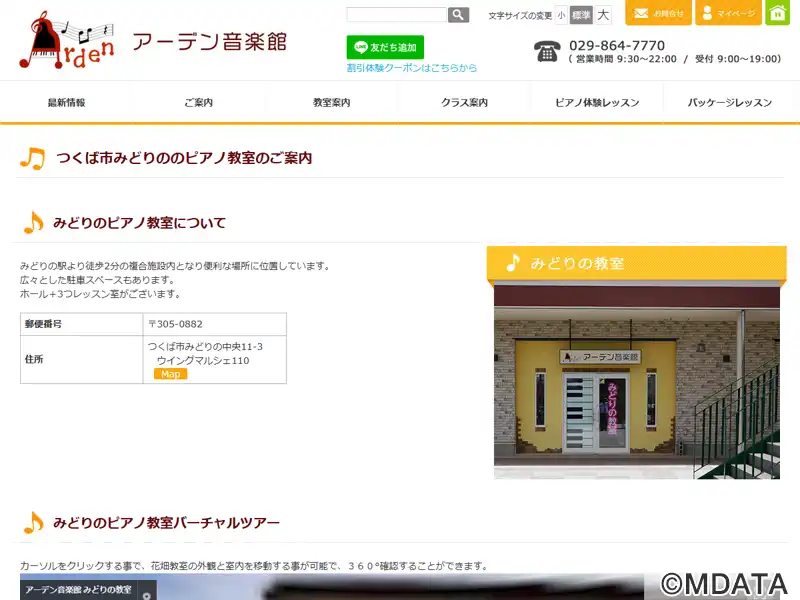Click the search magnifier button
Image resolution: width=800 pixels, height=600 pixels.
(458, 15)
